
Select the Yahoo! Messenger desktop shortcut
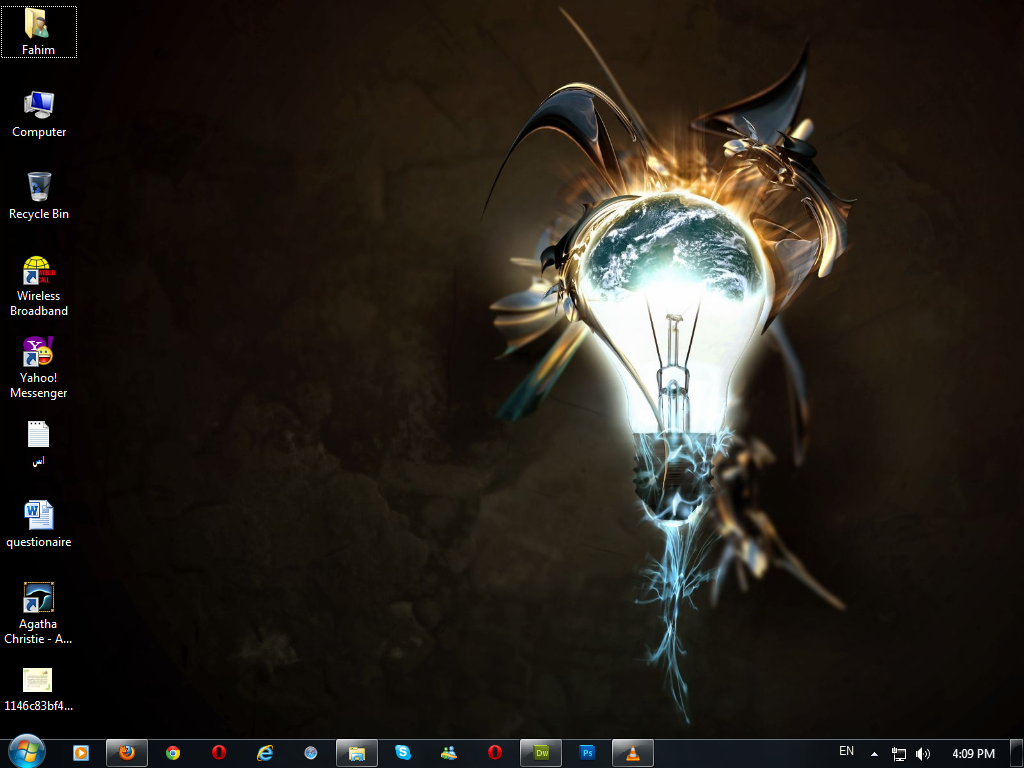point(39,366)
